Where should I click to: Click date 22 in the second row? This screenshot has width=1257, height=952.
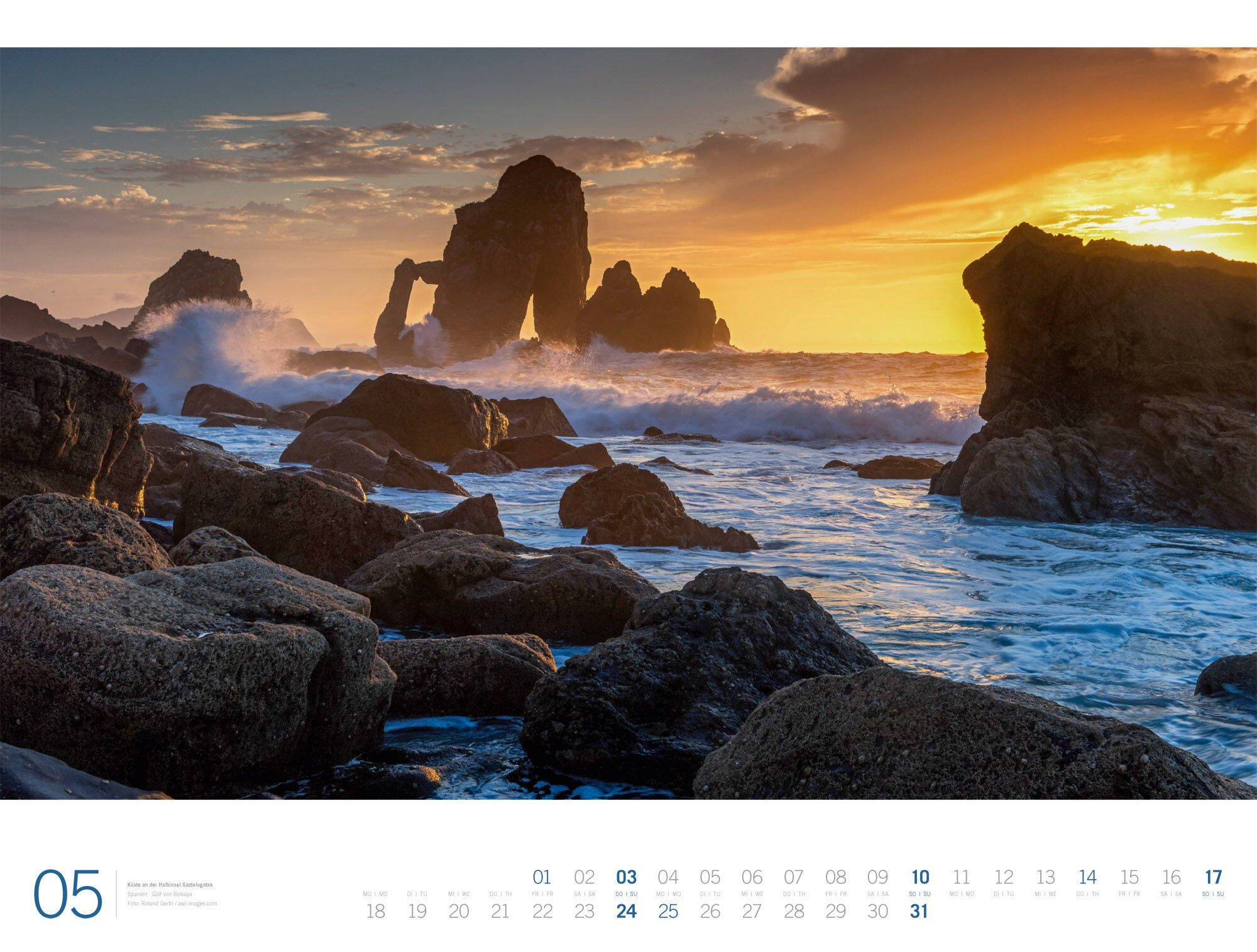click(x=542, y=911)
